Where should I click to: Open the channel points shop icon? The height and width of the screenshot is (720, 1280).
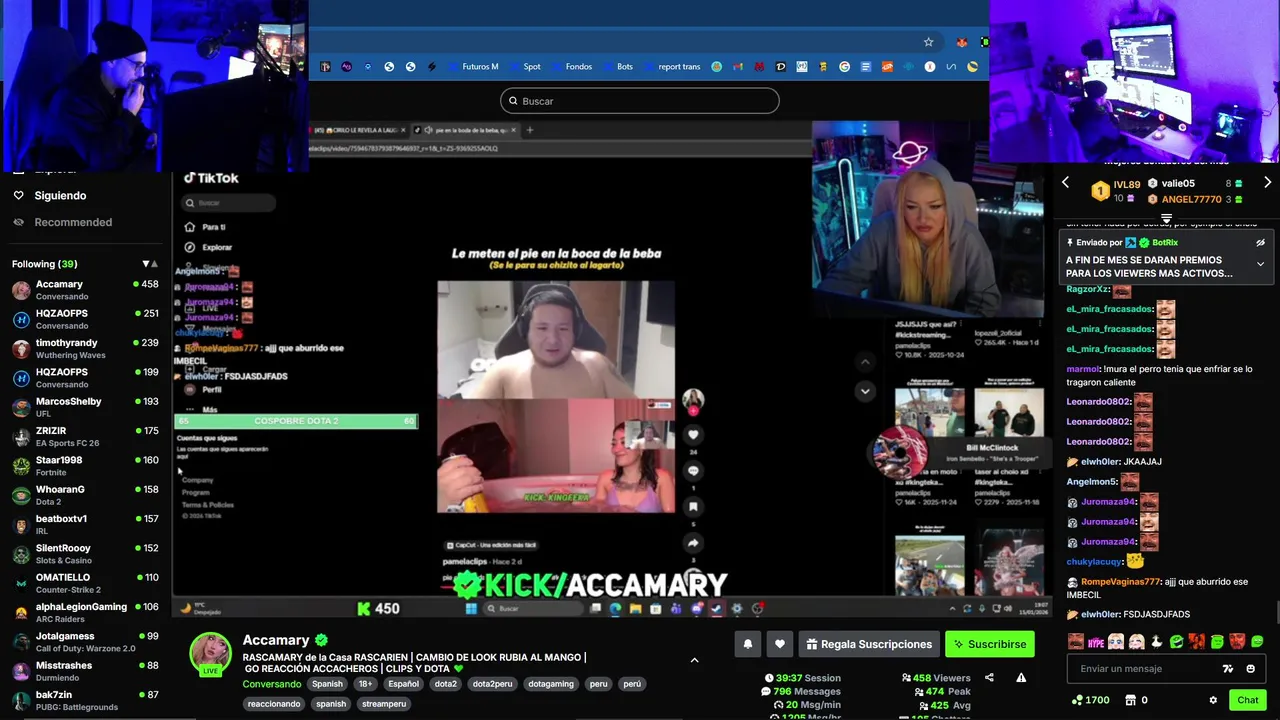(x=1131, y=700)
